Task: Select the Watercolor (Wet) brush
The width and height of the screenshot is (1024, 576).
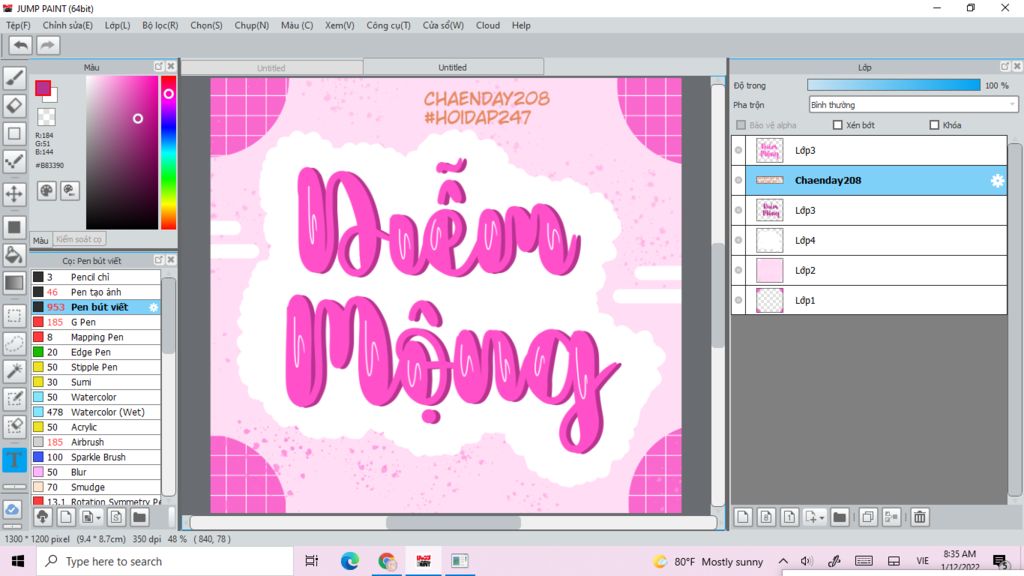Action: pos(95,412)
